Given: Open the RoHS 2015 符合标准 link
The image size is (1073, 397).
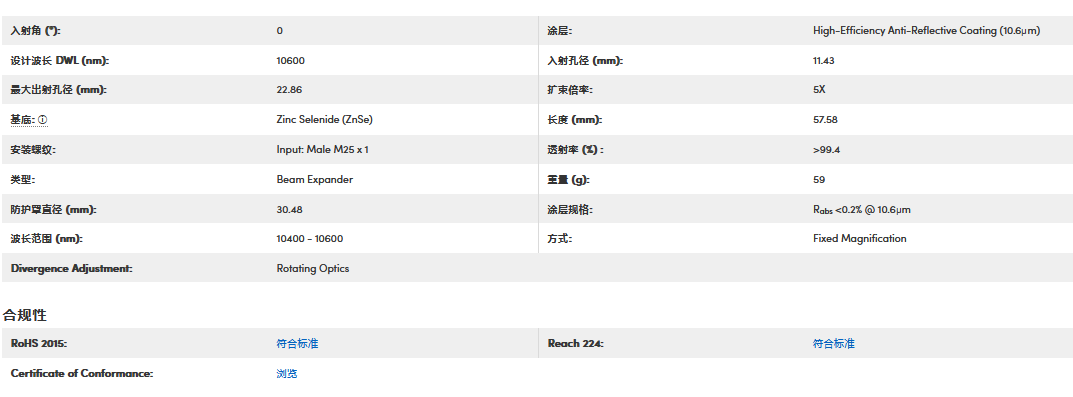Looking at the screenshot, I should [297, 344].
